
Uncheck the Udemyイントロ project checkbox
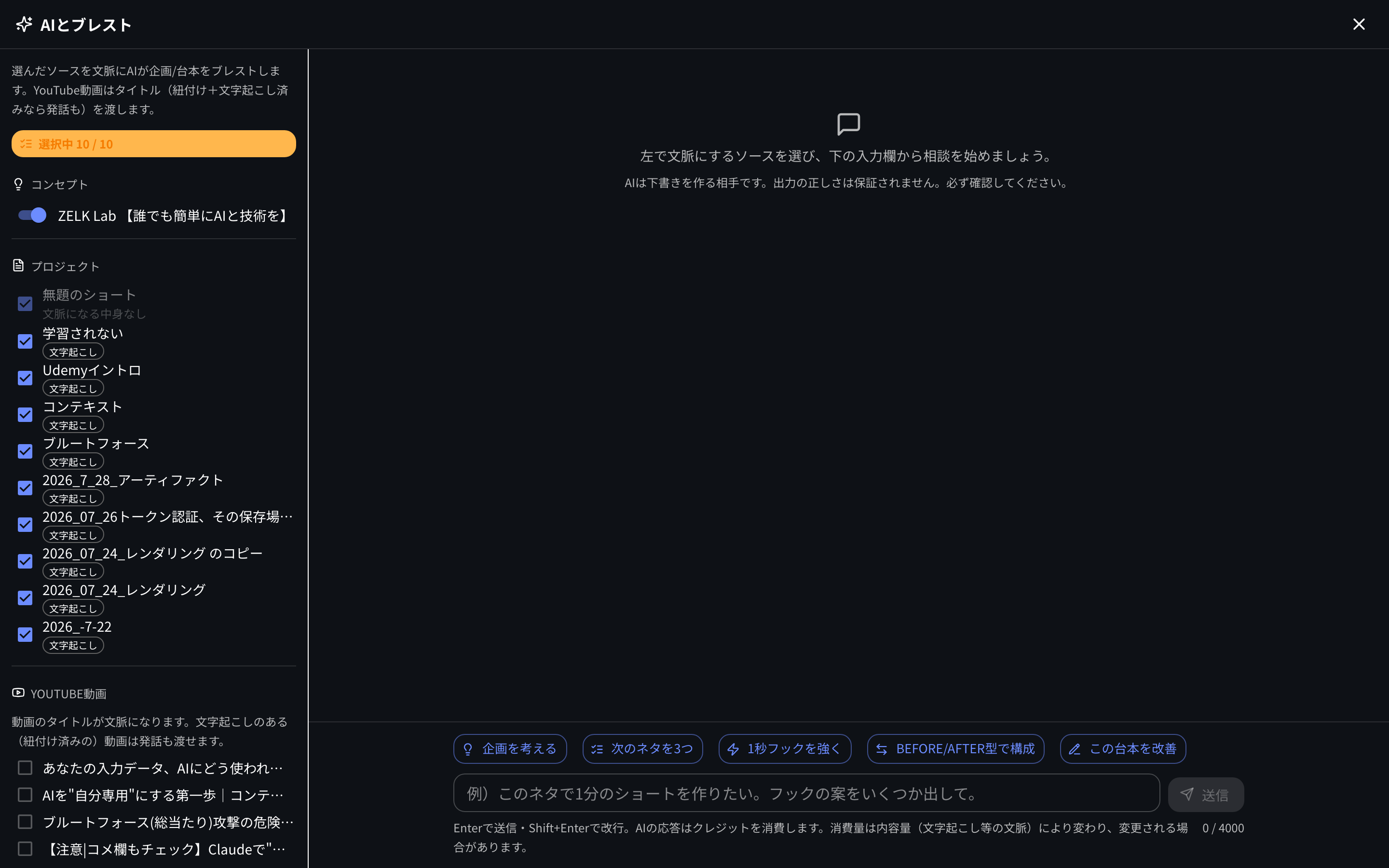pos(25,379)
